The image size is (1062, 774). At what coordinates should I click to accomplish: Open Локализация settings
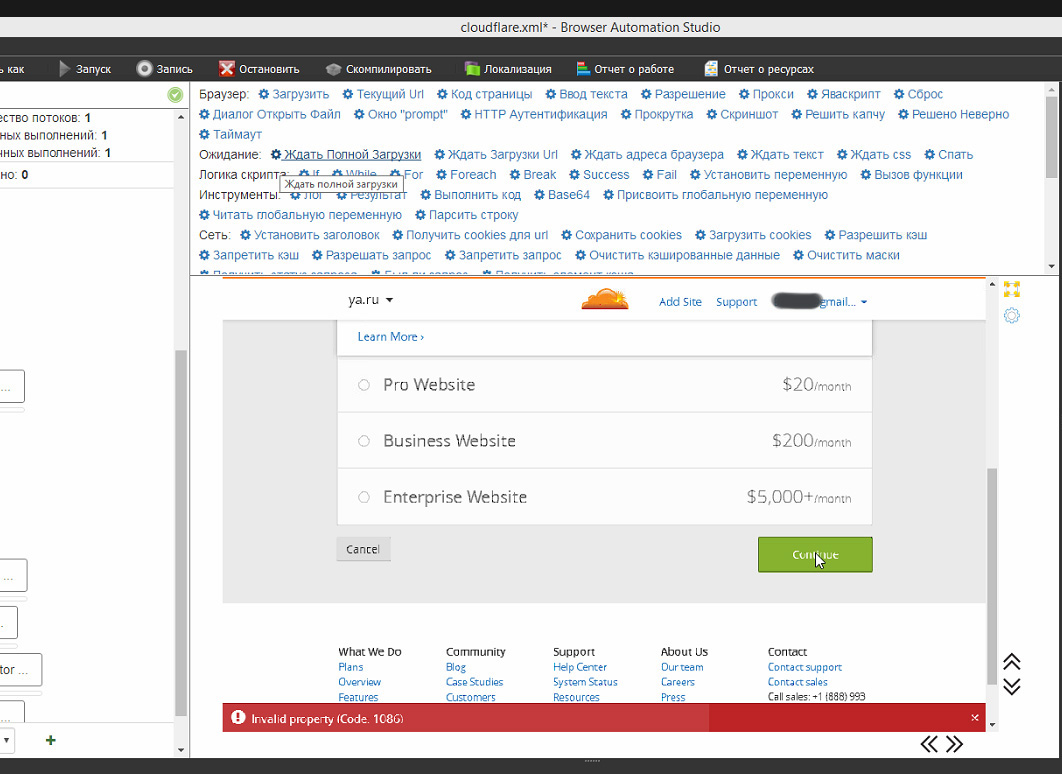tap(508, 69)
